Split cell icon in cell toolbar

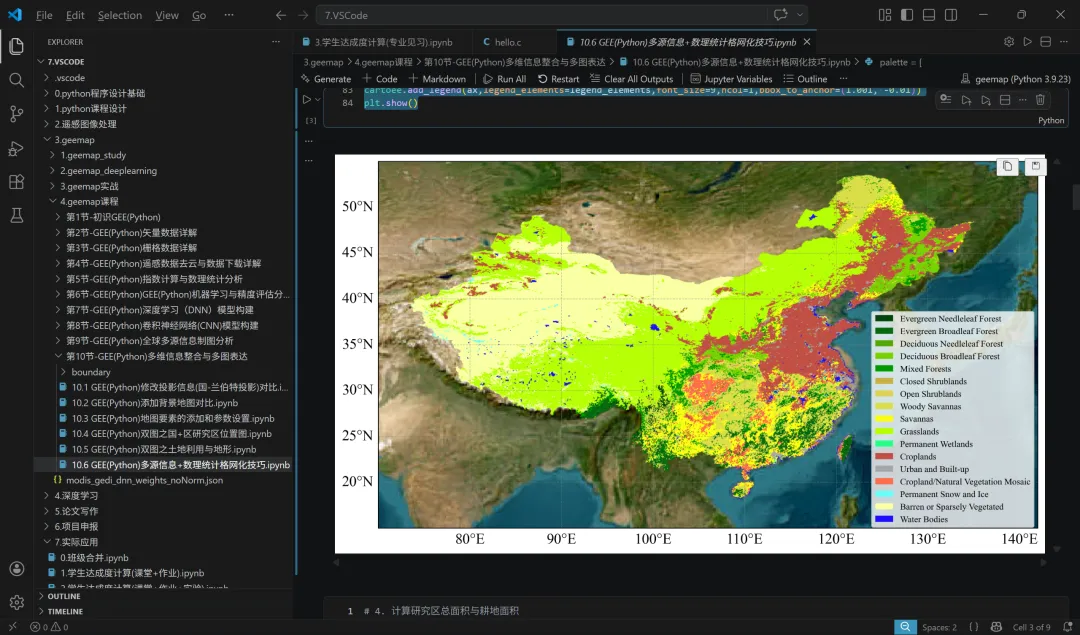coord(1005,100)
